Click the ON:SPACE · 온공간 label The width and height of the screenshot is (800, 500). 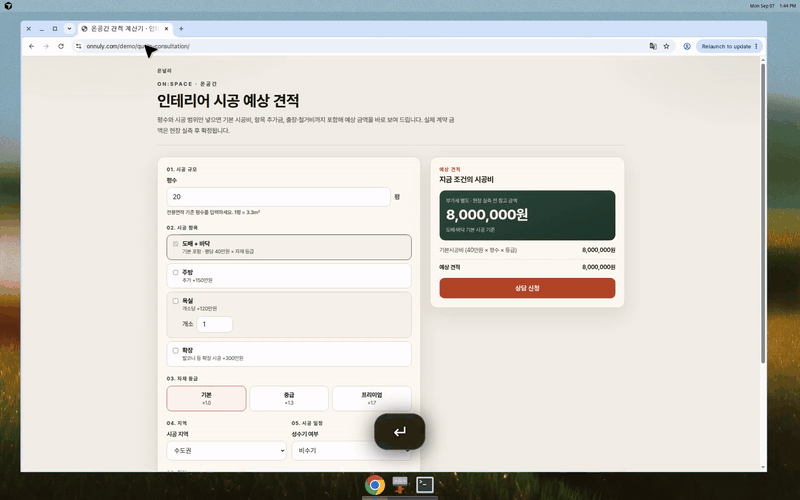point(187,84)
